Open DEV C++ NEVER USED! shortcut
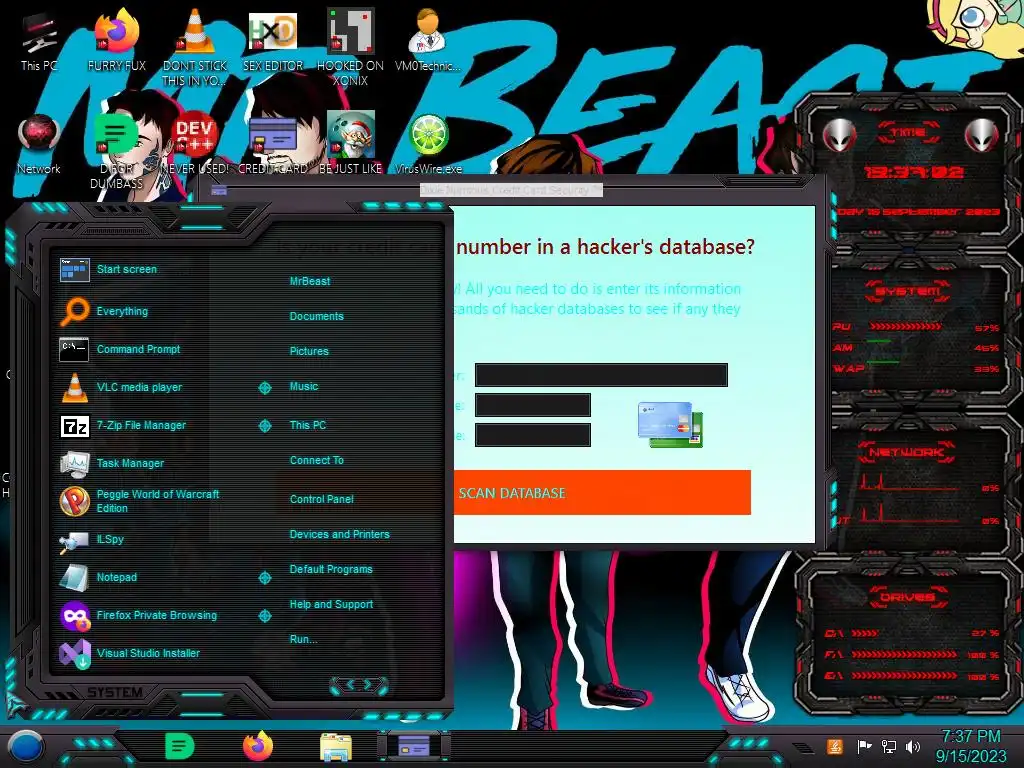 pyautogui.click(x=195, y=144)
